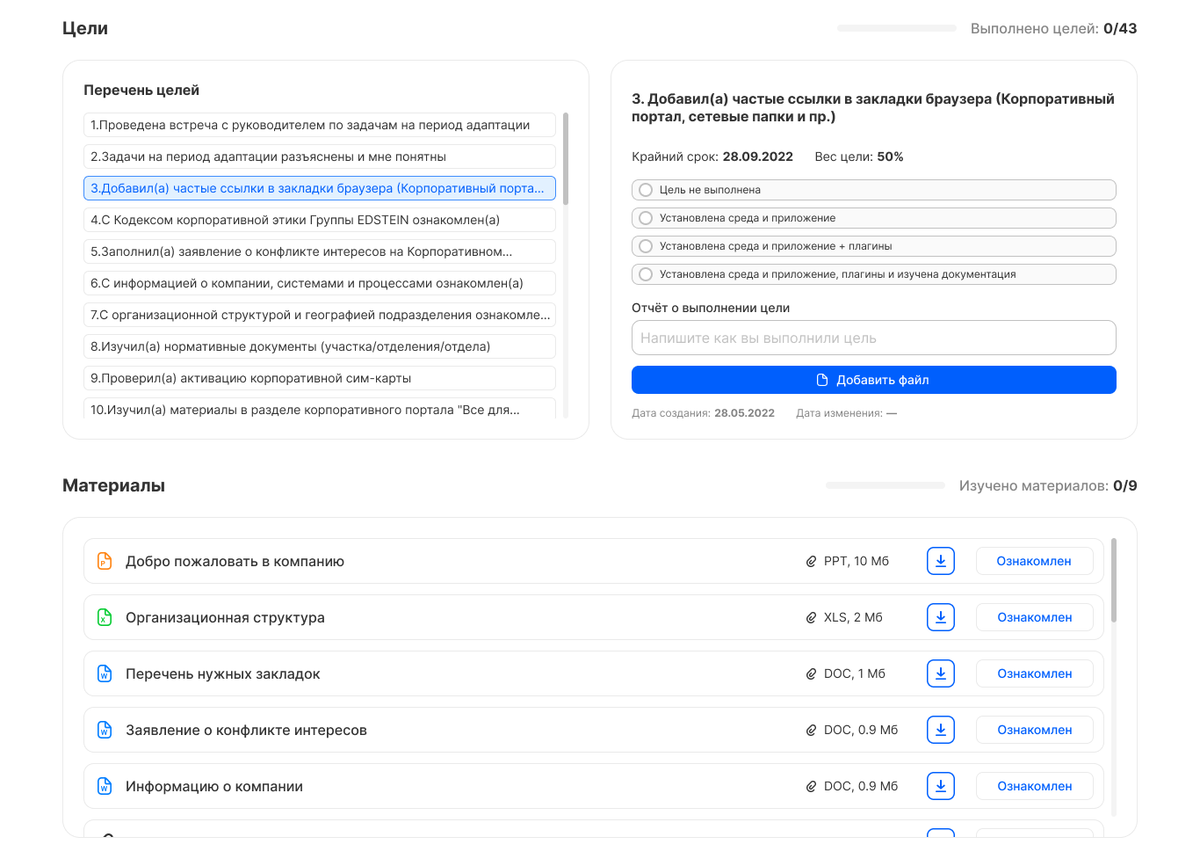Open goal 6 'С информацией о компании'
This screenshot has width=1200, height=866.
(319, 283)
